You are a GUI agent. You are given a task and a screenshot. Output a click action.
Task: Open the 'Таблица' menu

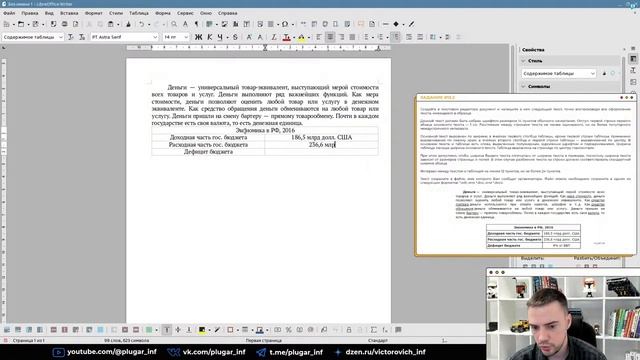[x=139, y=13]
